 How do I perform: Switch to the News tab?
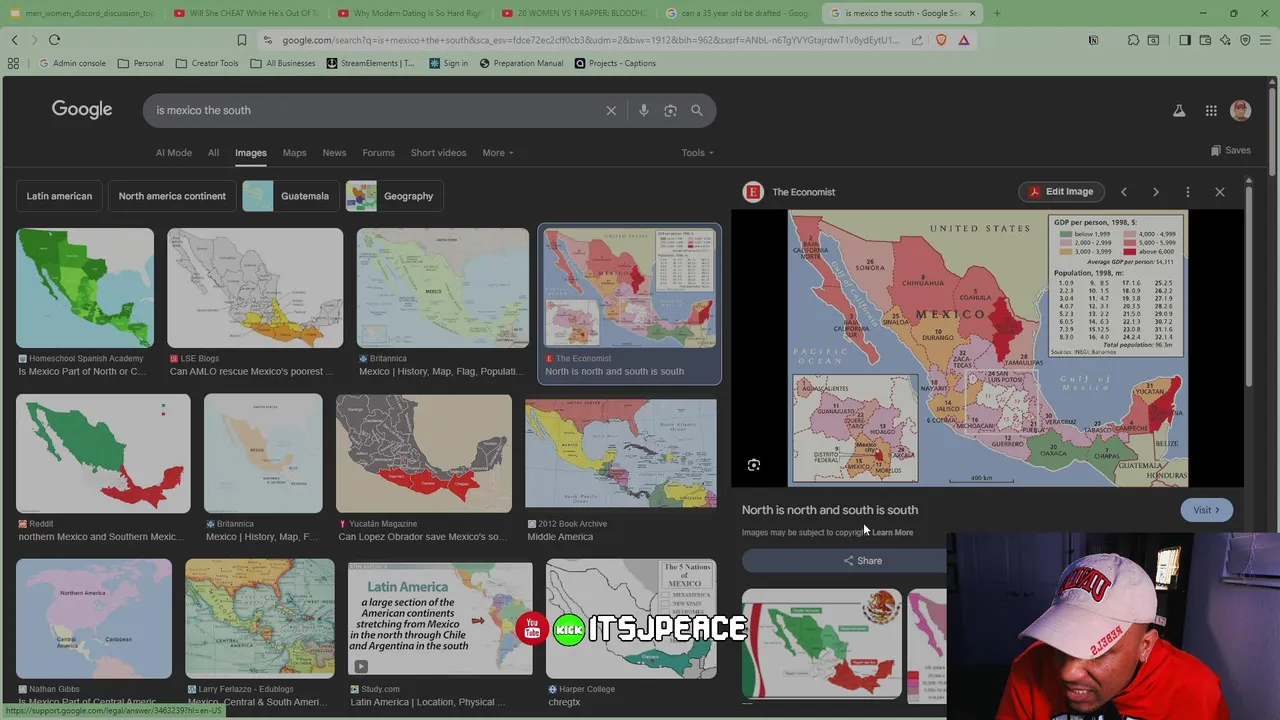(334, 153)
